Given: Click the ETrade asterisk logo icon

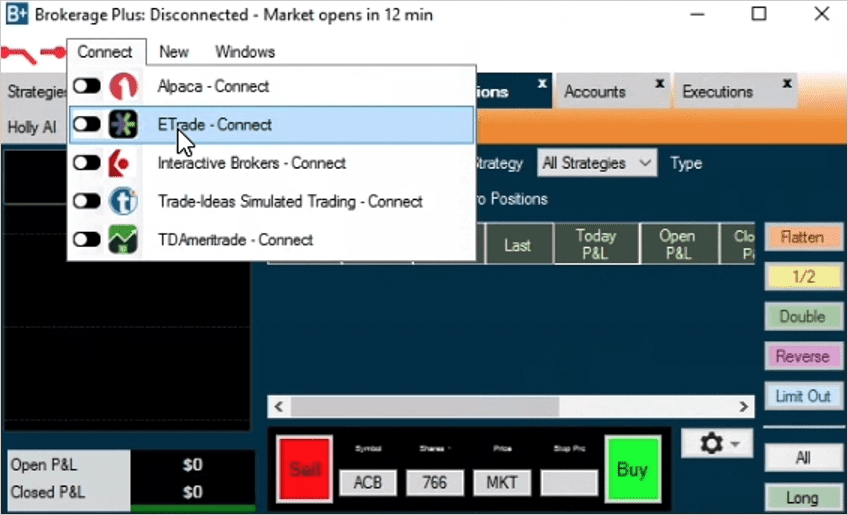Looking at the screenshot, I should coord(123,125).
